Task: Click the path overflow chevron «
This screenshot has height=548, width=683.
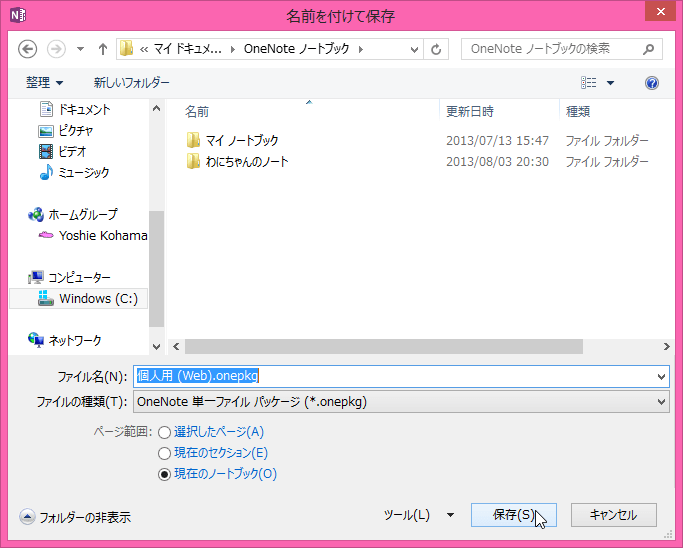Action: 144,49
